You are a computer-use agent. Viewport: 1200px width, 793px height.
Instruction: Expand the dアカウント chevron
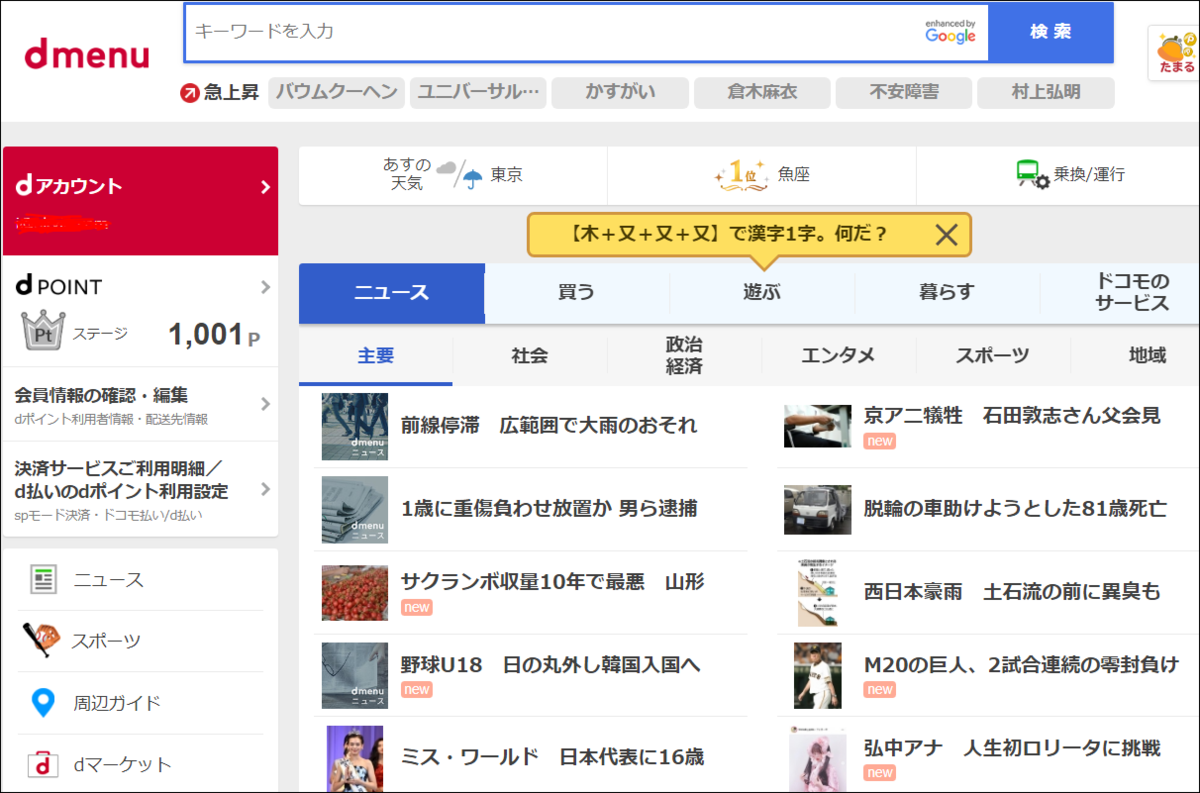click(265, 186)
